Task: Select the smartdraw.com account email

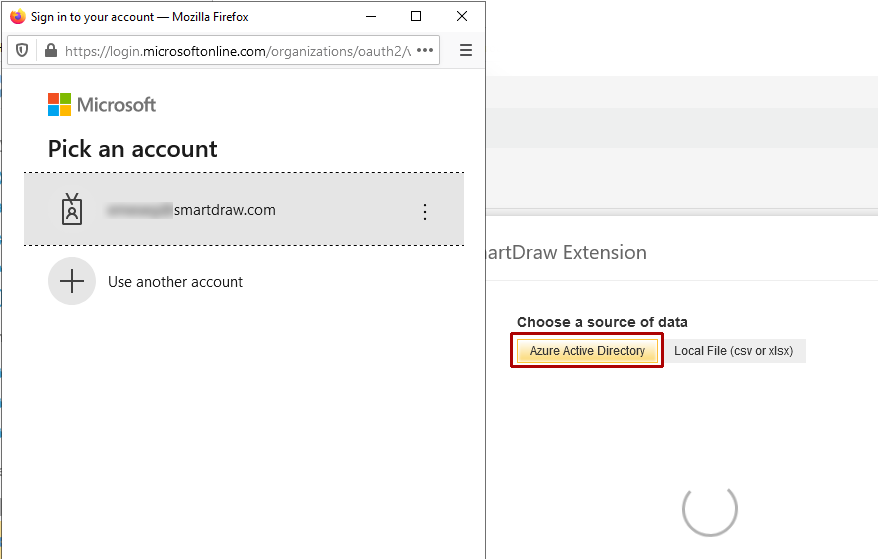Action: (x=191, y=210)
